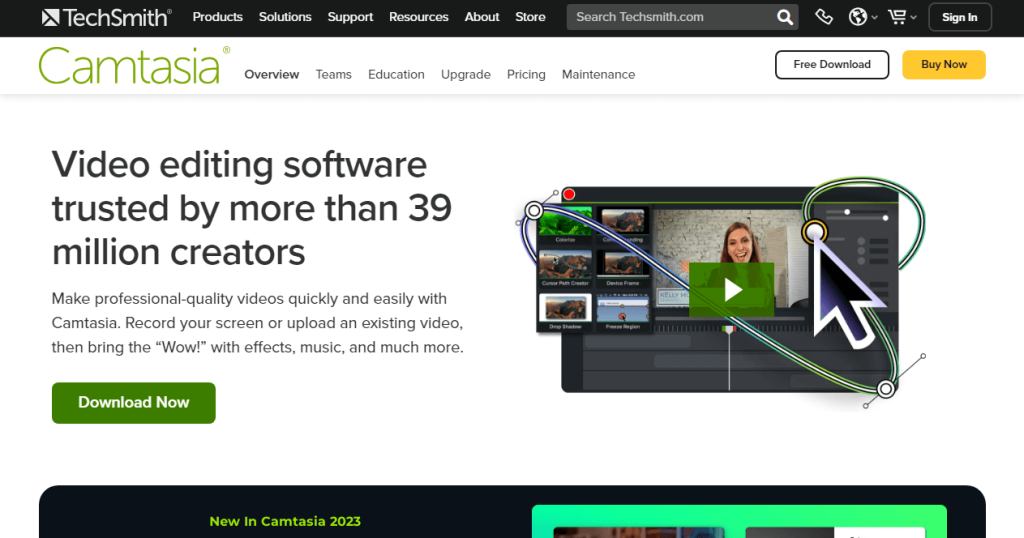Click the search magnifier icon
This screenshot has height=538, width=1024.
pyautogui.click(x=785, y=18)
